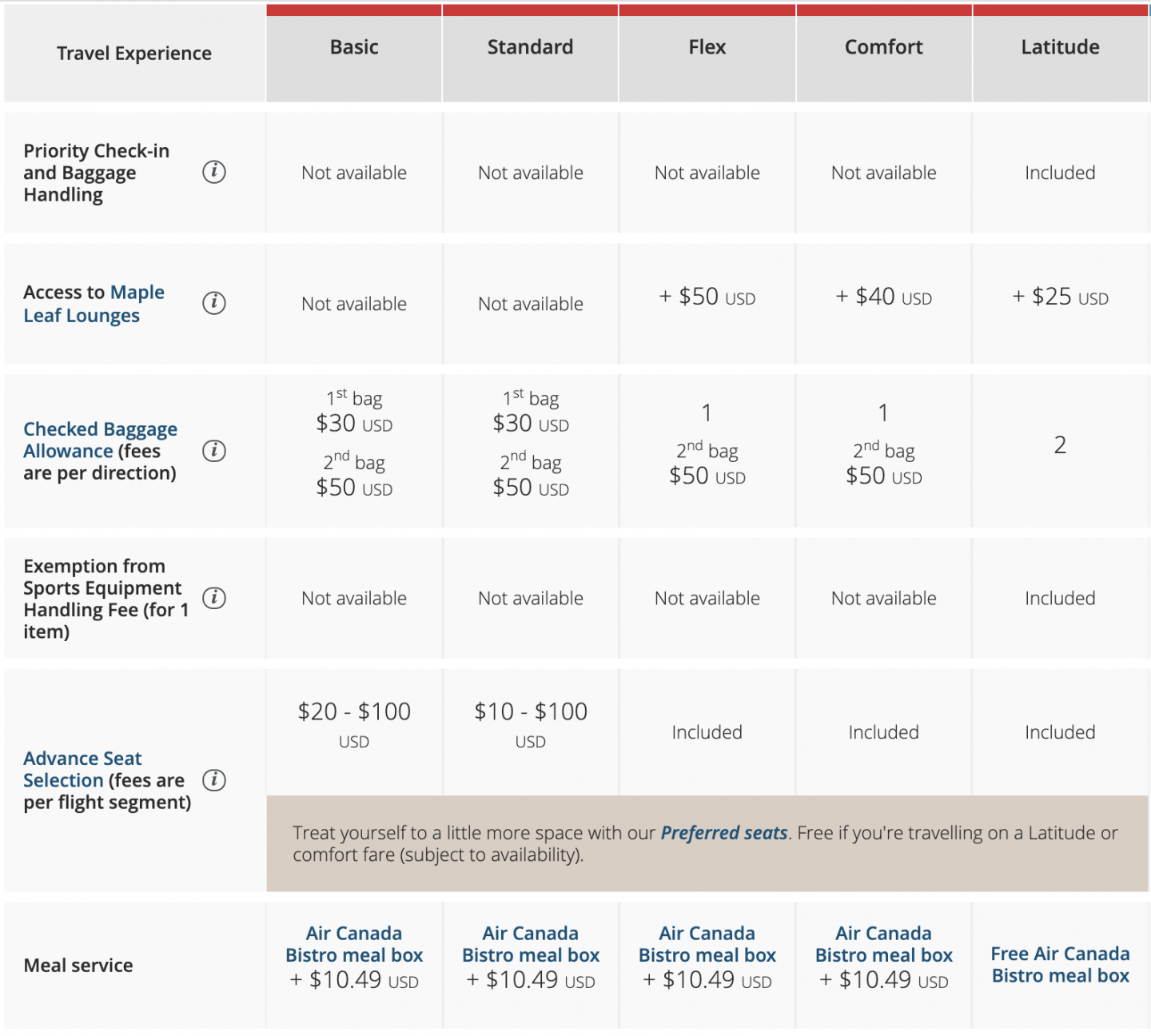
Task: Open the Maple Leaf Lounges link
Action: (x=94, y=304)
